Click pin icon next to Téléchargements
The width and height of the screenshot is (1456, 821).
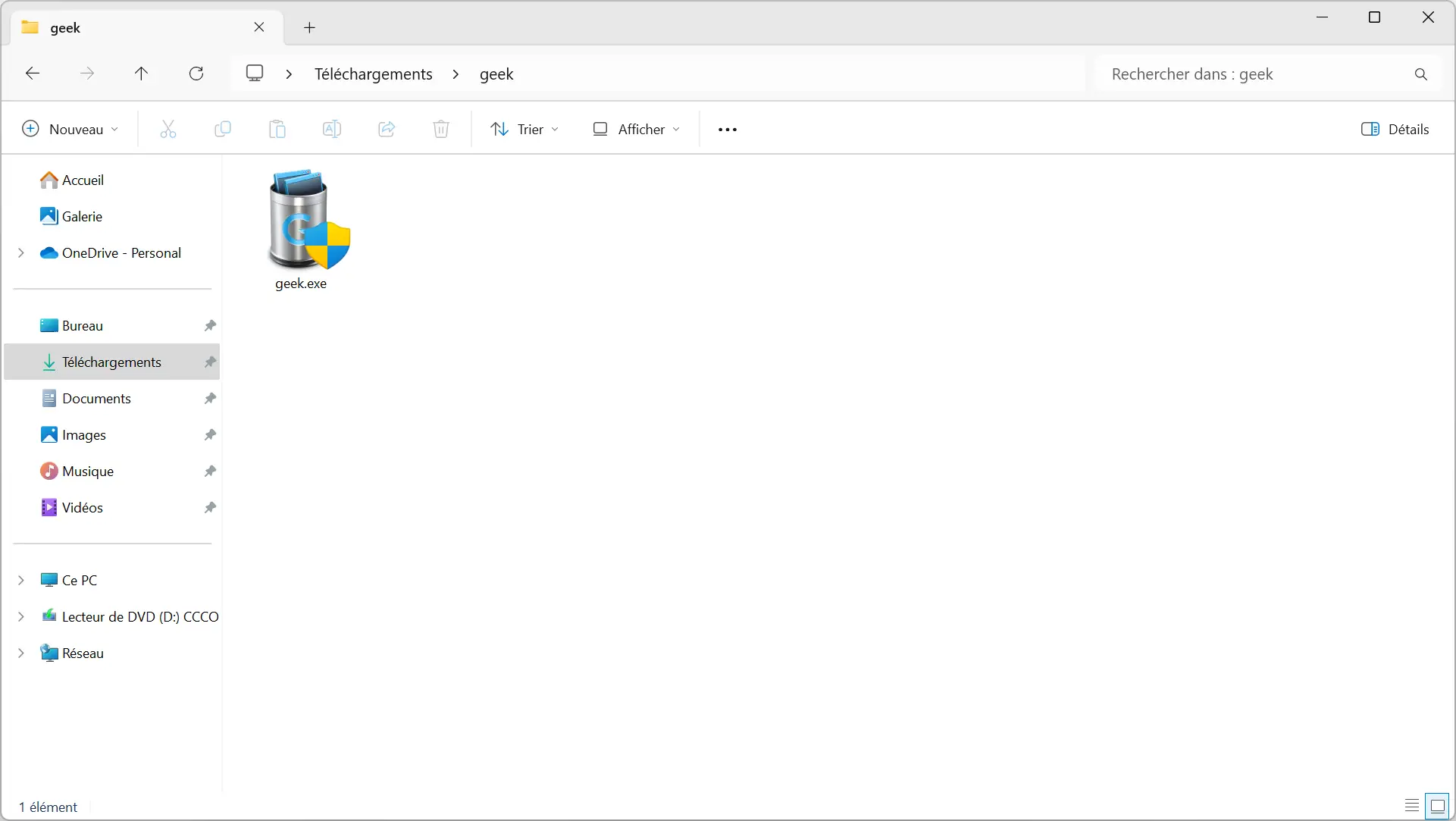point(210,362)
